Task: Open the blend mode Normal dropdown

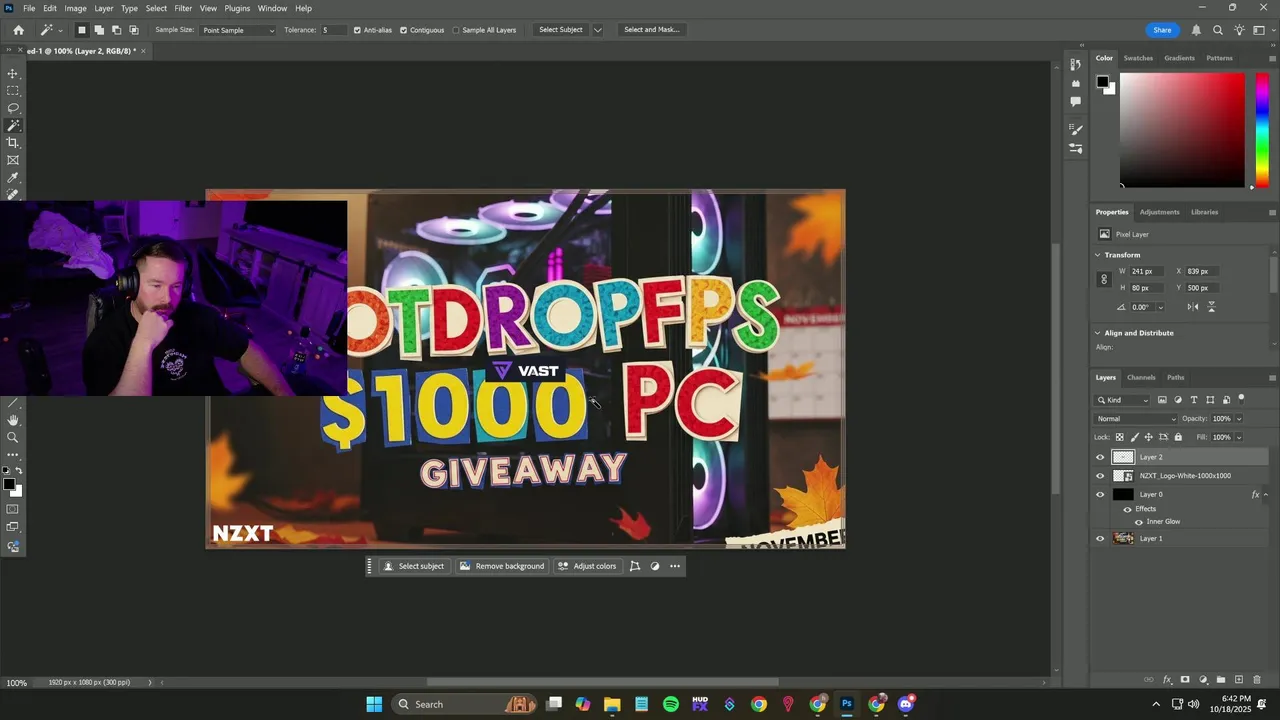Action: click(x=1135, y=419)
